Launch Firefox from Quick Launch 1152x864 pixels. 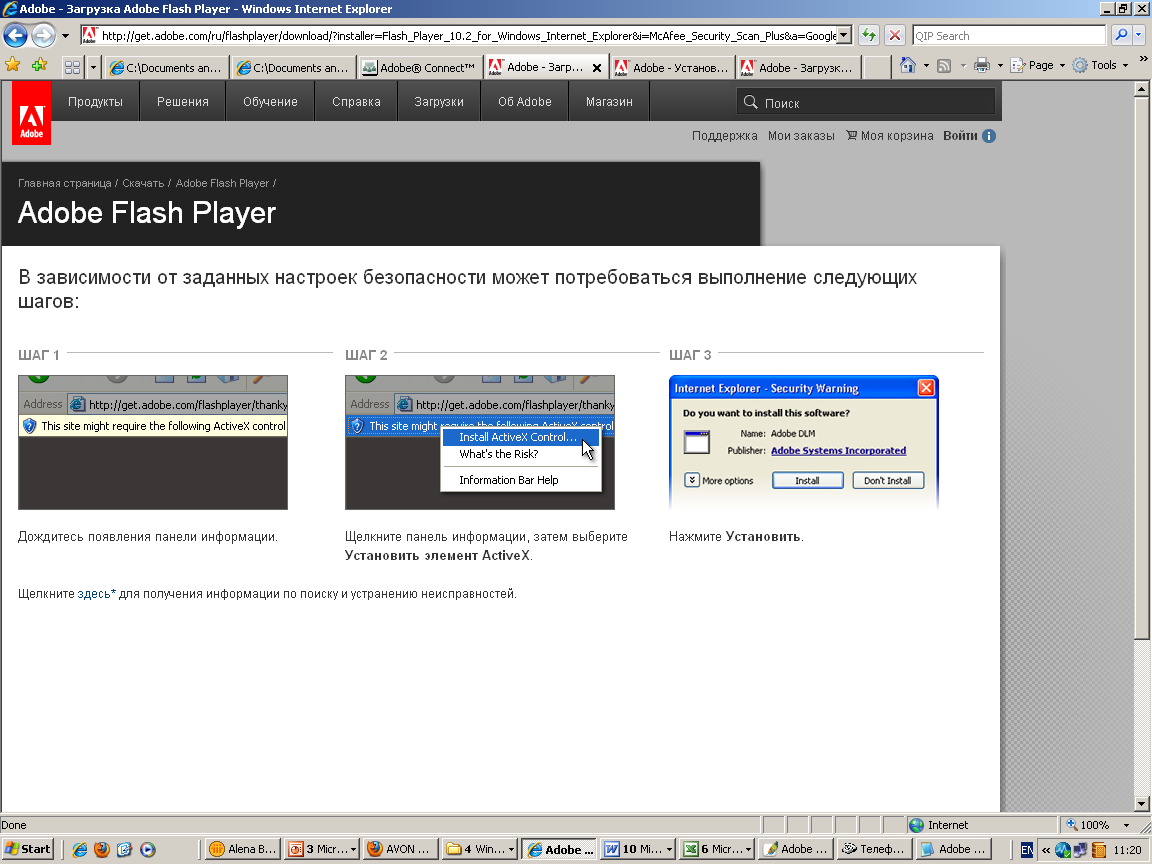tap(101, 849)
